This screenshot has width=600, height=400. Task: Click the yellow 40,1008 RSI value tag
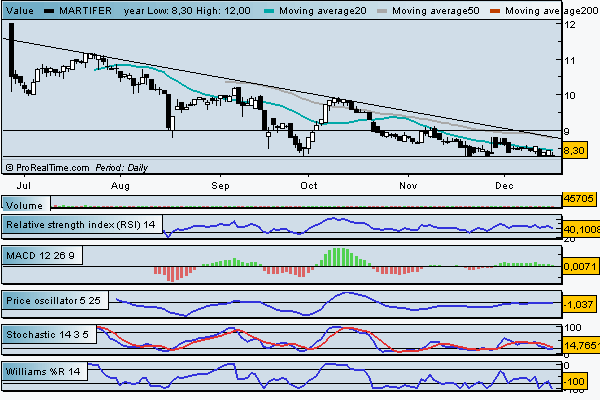click(x=581, y=229)
